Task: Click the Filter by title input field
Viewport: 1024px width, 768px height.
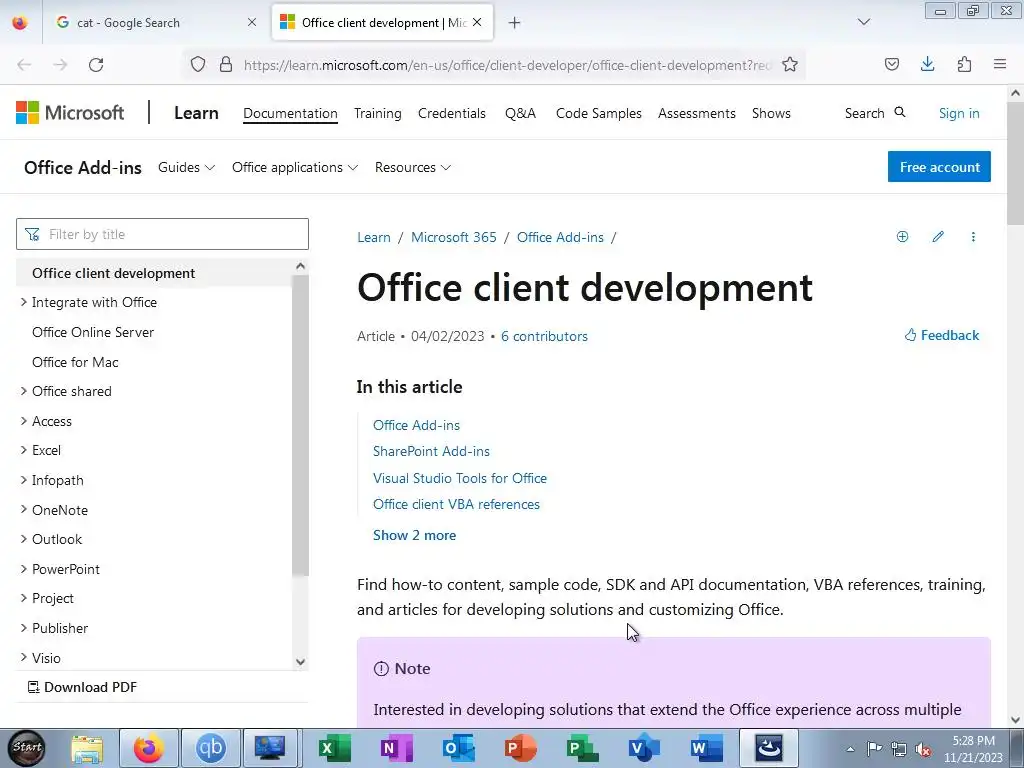Action: pos(163,234)
